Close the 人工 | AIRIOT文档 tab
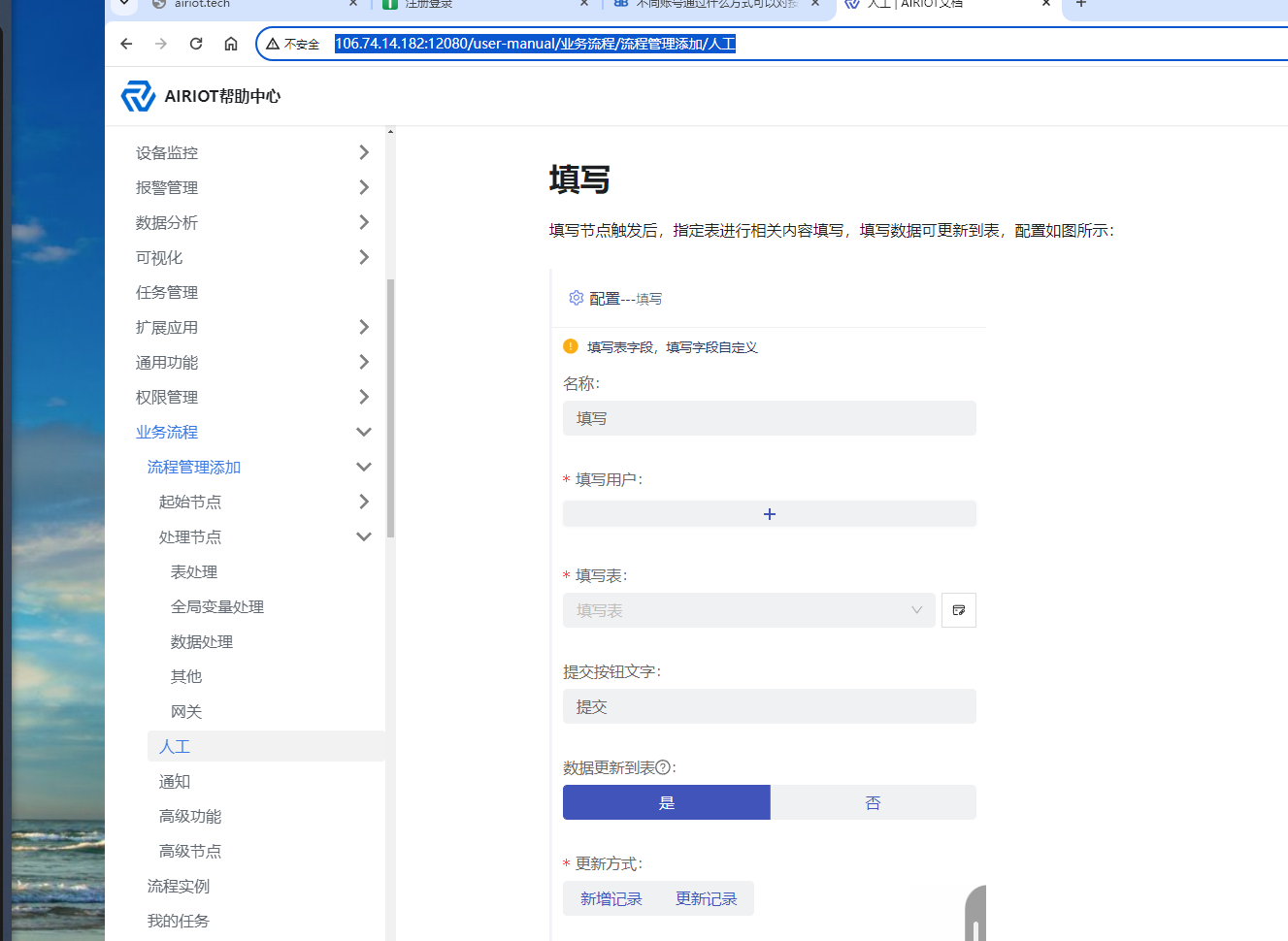The width and height of the screenshot is (1288, 941). (x=1046, y=4)
